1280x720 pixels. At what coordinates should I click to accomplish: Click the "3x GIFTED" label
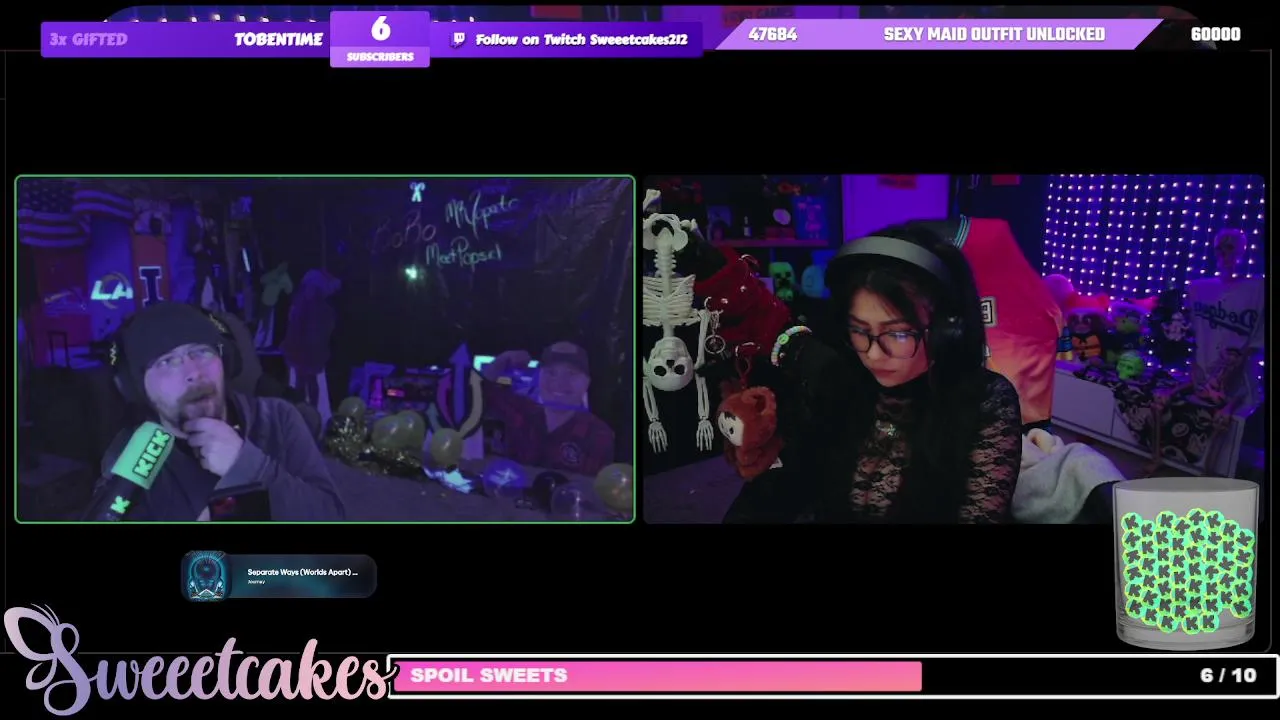[89, 39]
